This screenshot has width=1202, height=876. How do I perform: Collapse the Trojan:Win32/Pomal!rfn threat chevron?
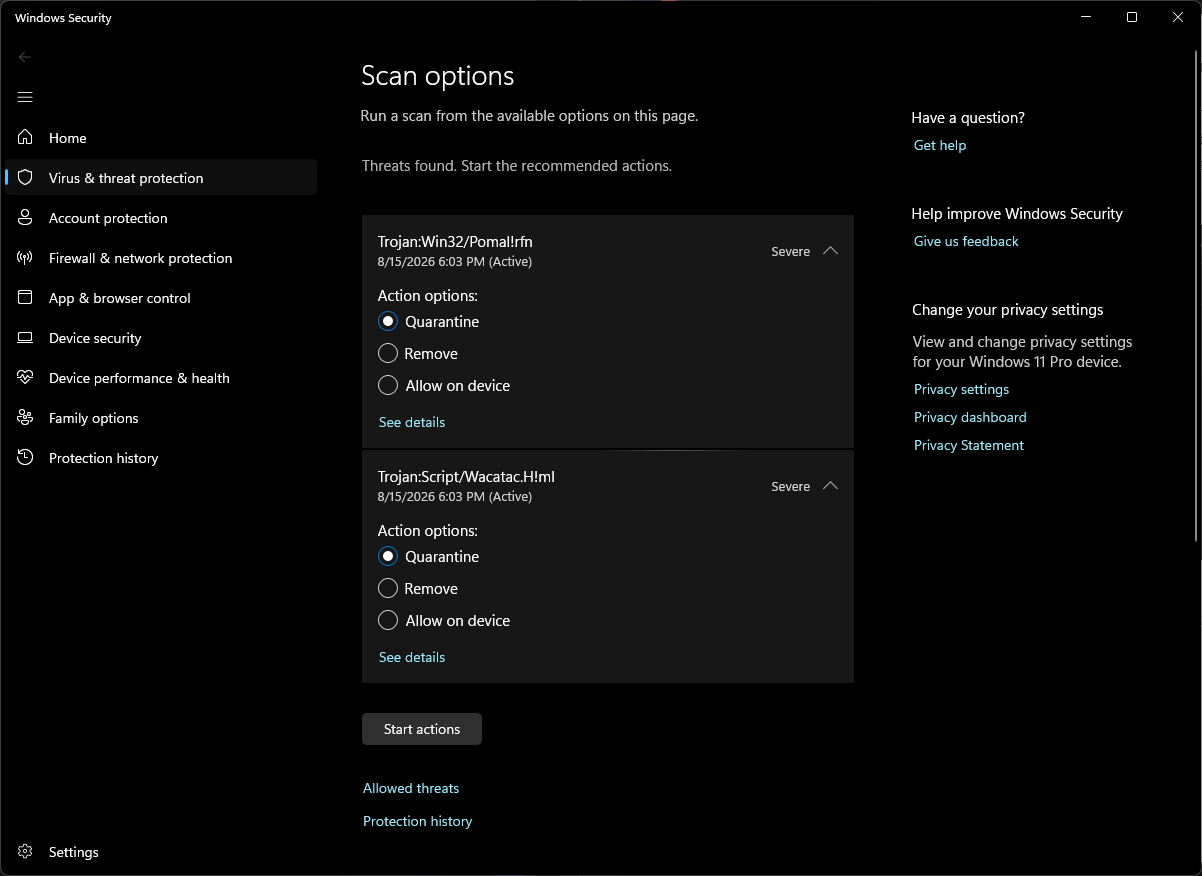click(830, 251)
